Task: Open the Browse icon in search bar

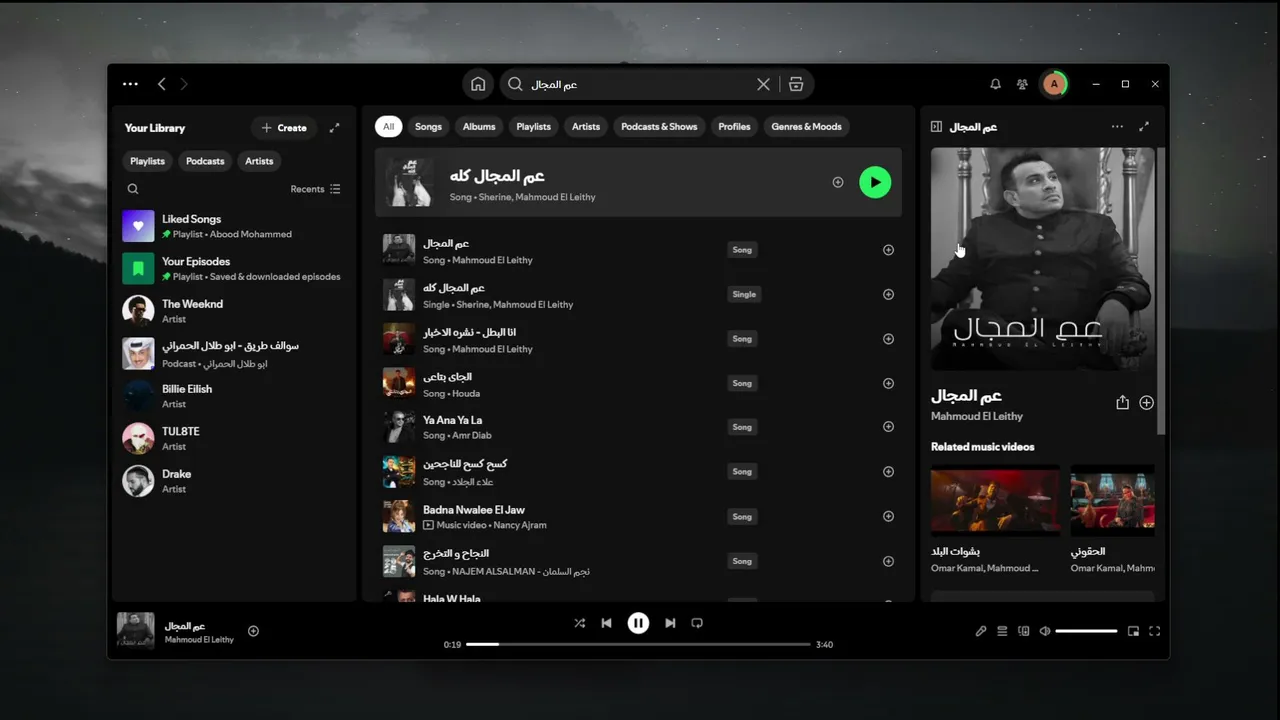Action: tap(796, 85)
